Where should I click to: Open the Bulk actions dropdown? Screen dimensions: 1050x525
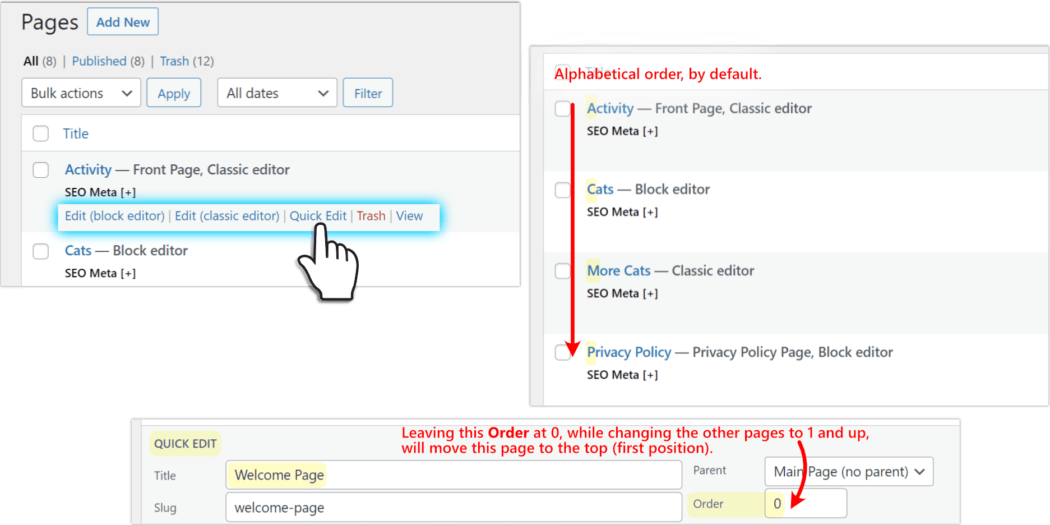pyautogui.click(x=81, y=93)
